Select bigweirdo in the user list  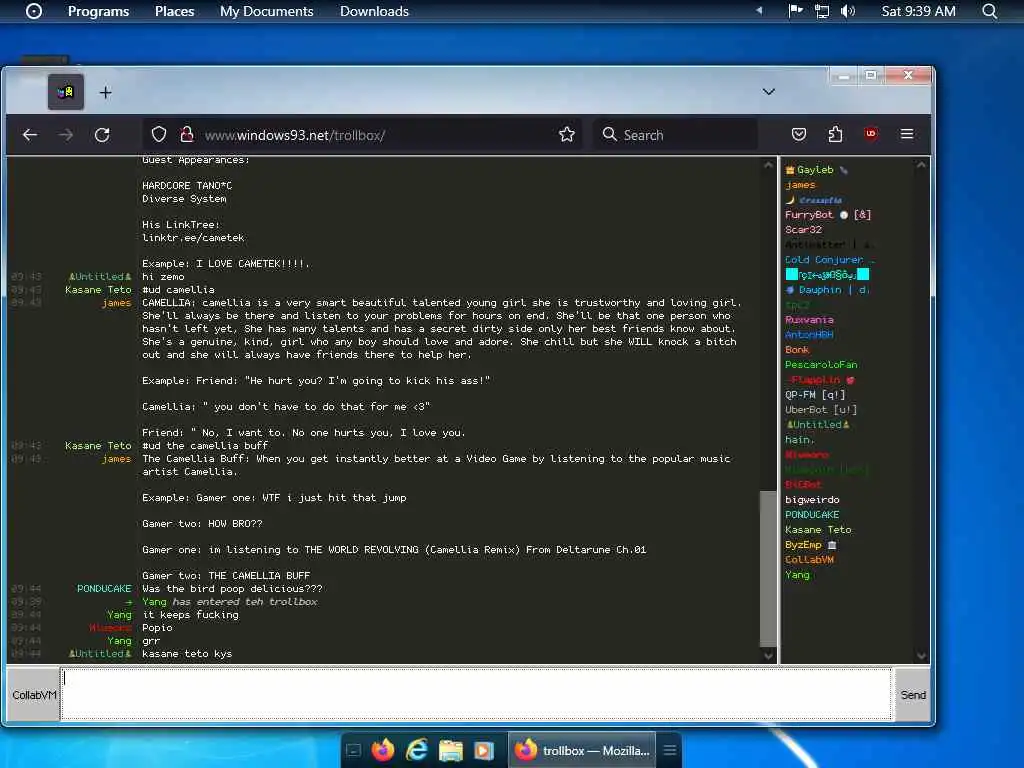[812, 500]
